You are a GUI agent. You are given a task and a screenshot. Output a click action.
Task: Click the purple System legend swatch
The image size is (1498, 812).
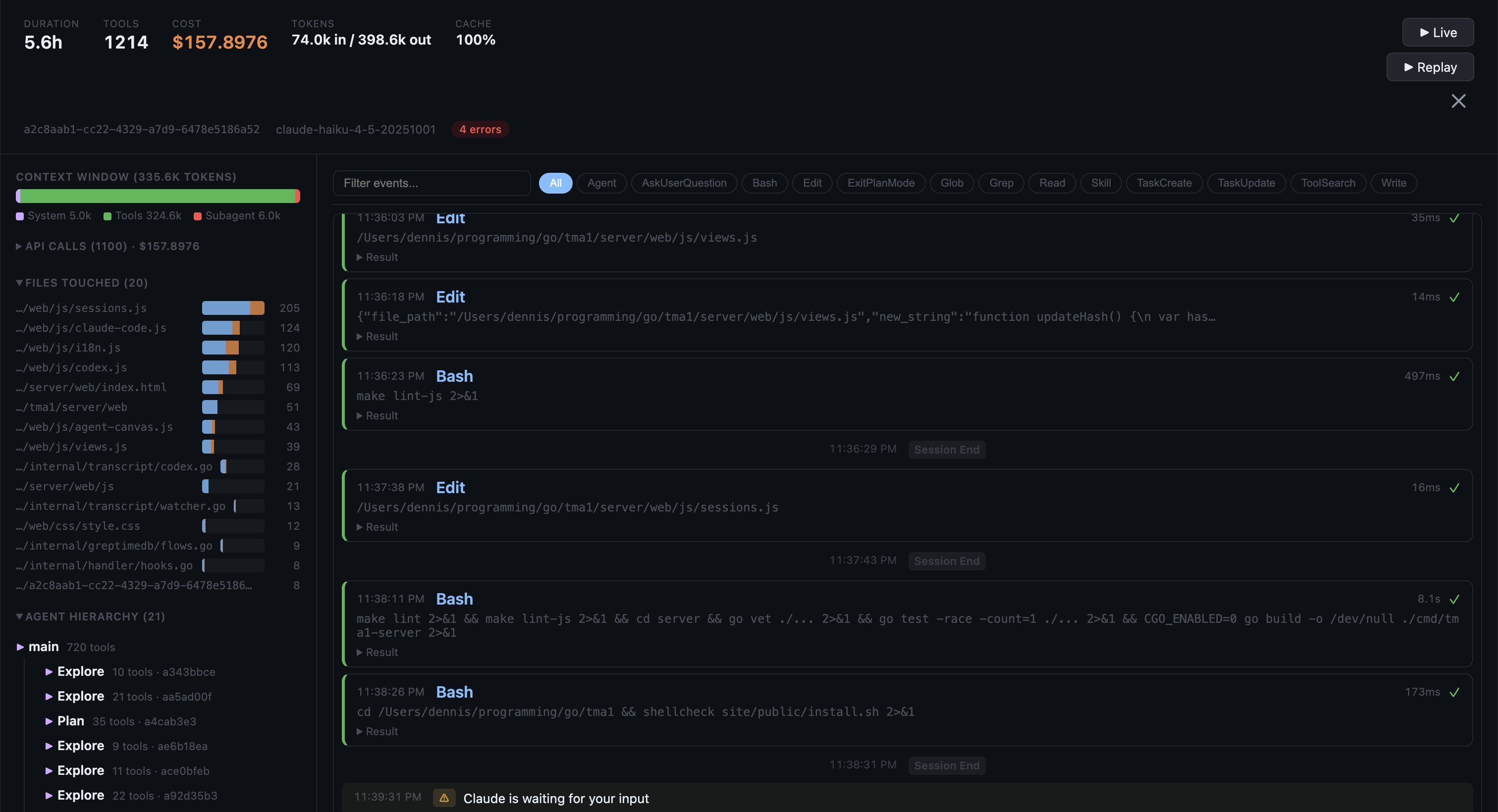pyautogui.click(x=20, y=216)
